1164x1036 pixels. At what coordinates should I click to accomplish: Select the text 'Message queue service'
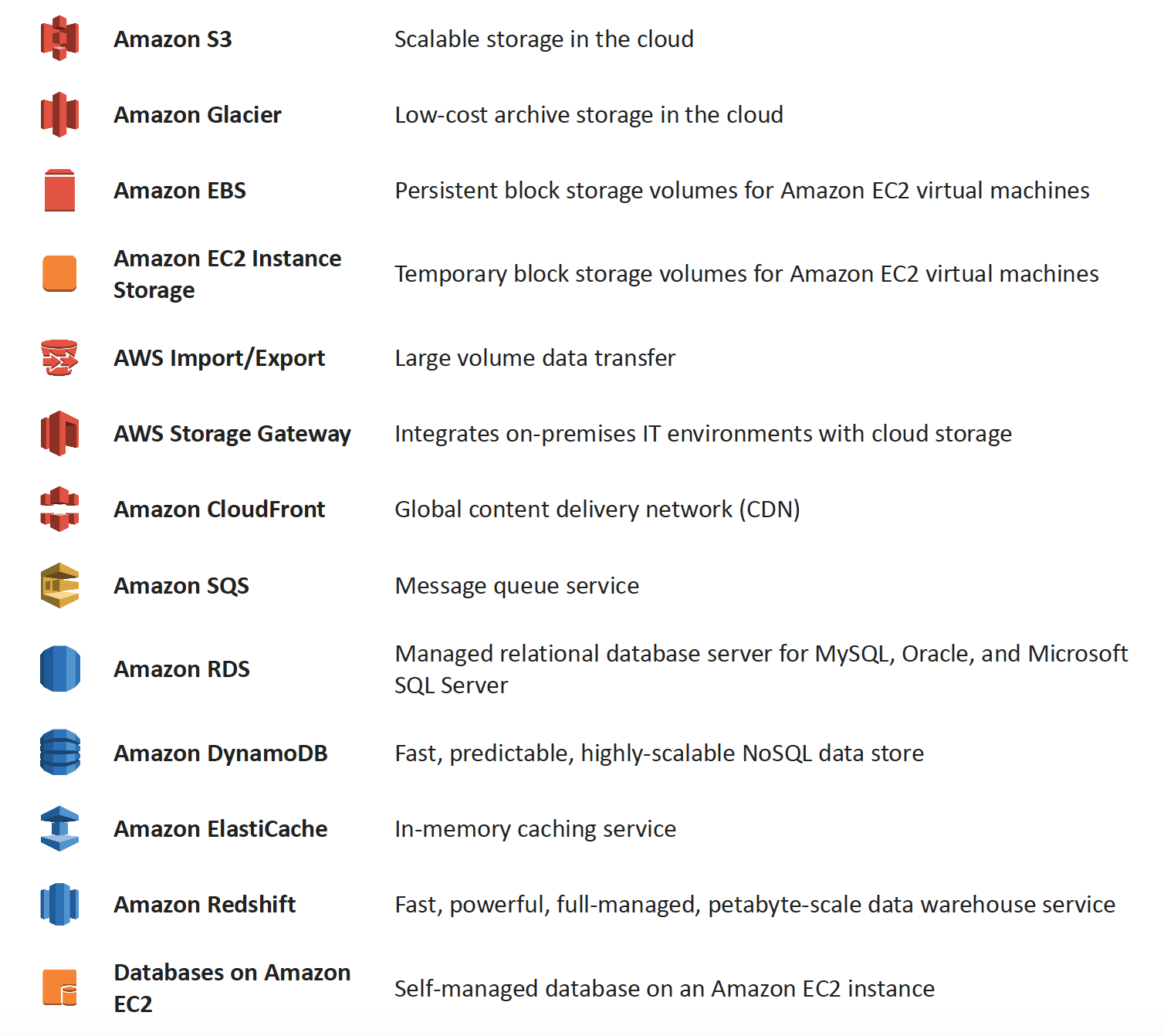[517, 586]
